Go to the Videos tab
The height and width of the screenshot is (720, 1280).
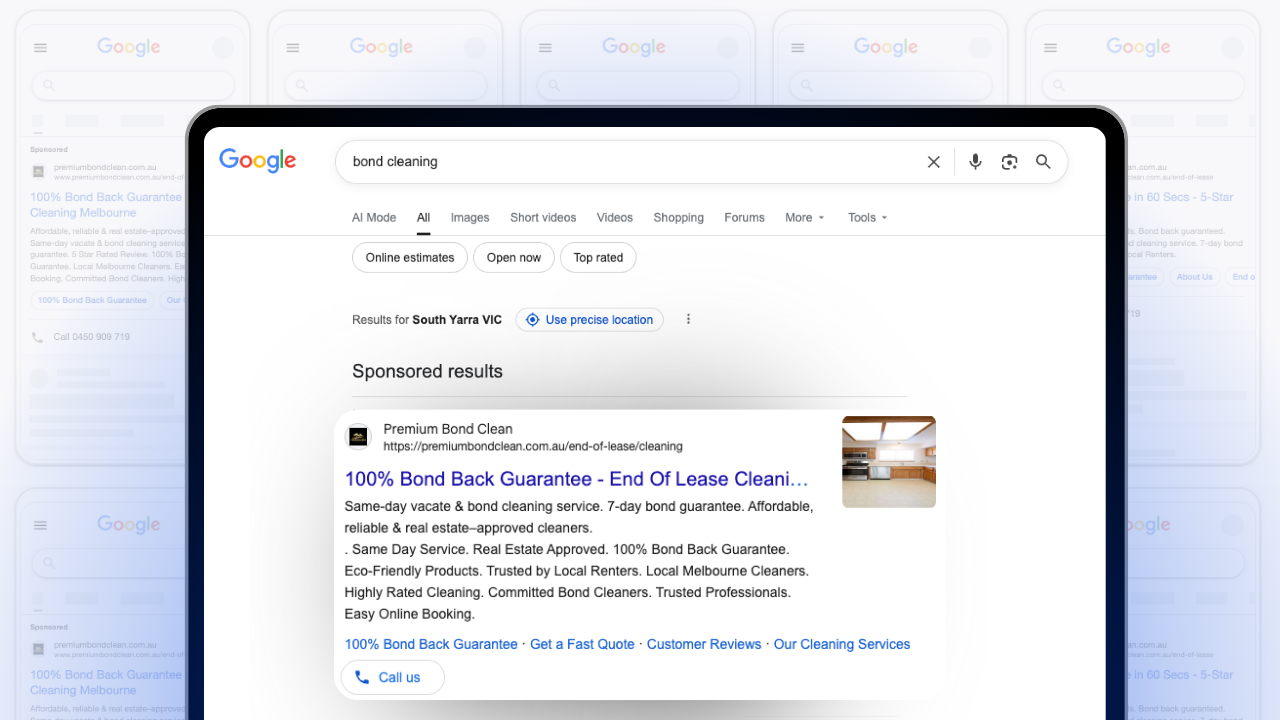(x=615, y=217)
